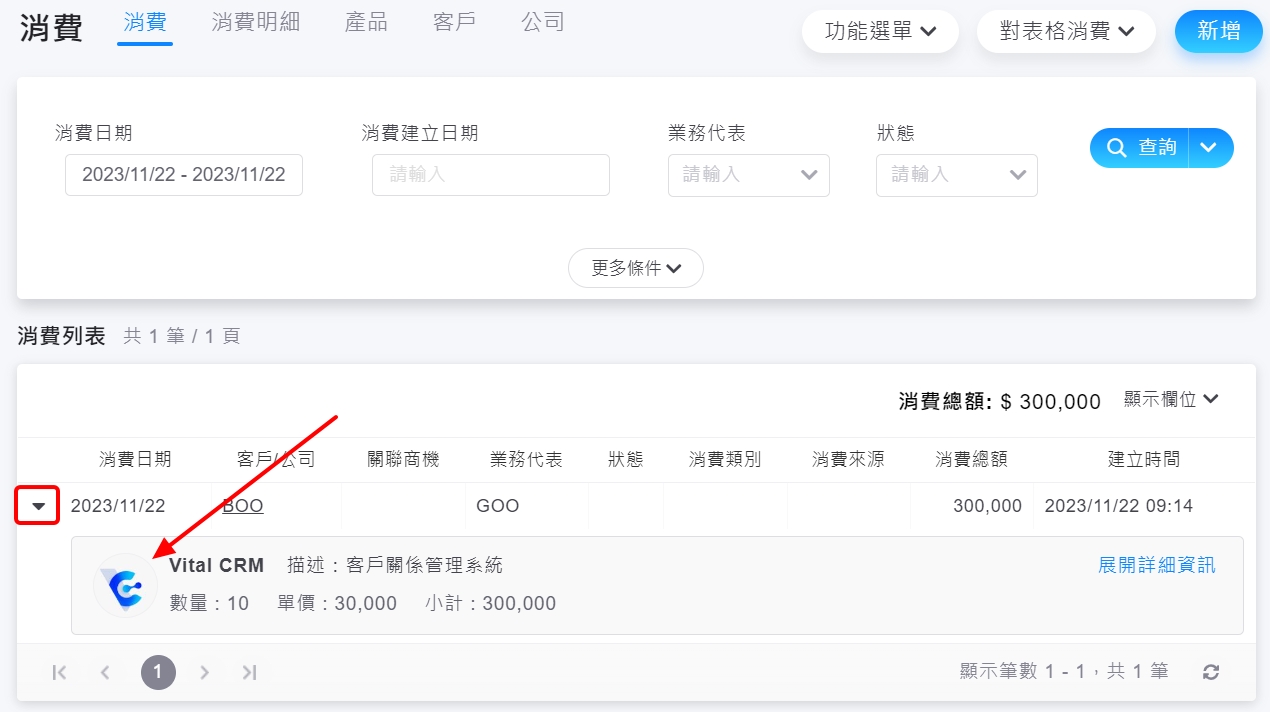
Task: Click the next page arrow
Action: click(204, 672)
